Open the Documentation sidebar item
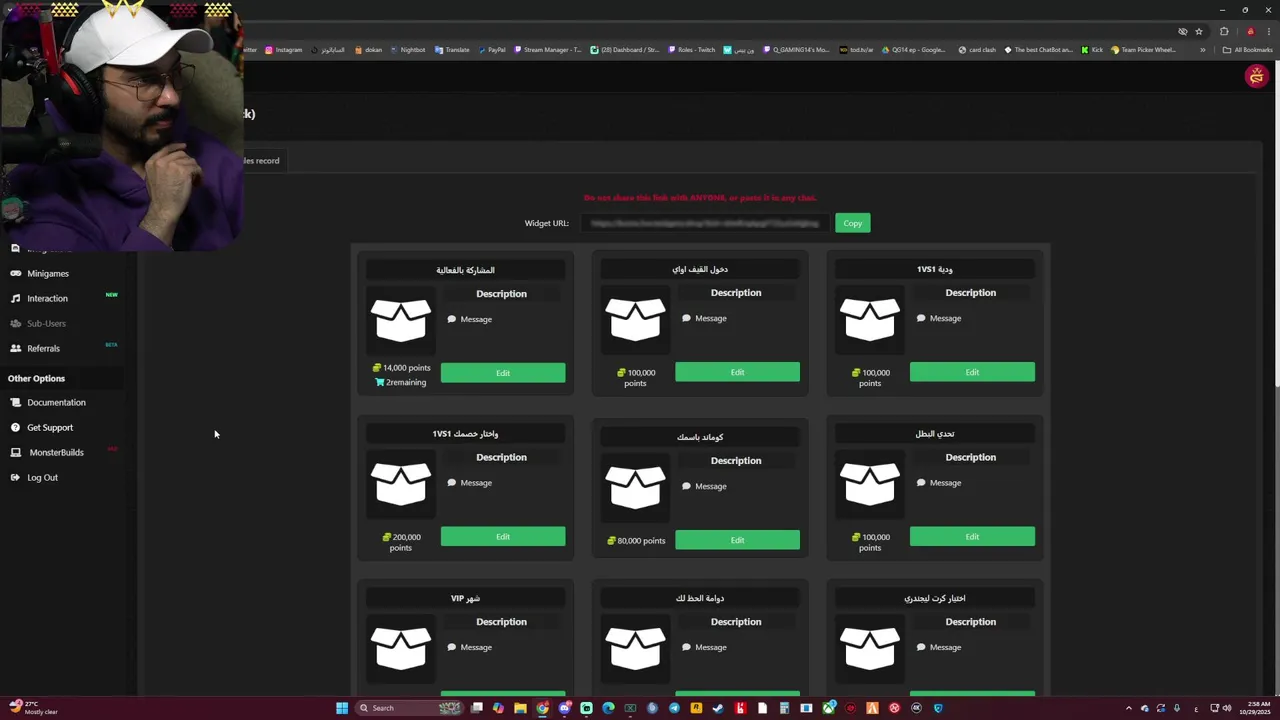Screen dimensions: 1280x720 click(x=56, y=402)
